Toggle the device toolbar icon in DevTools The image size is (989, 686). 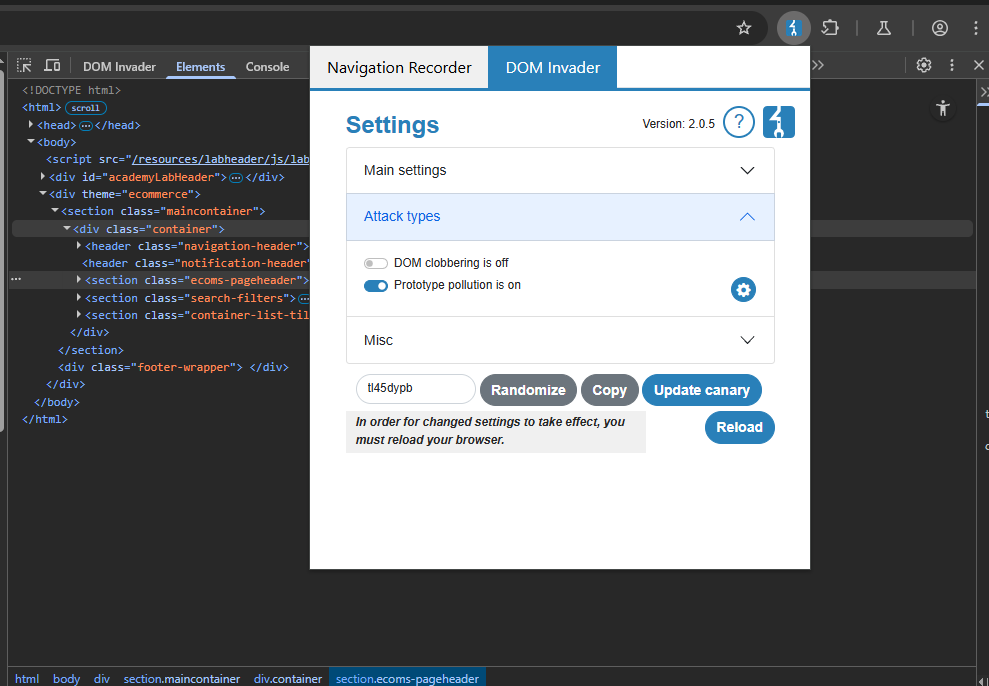pyautogui.click(x=52, y=66)
